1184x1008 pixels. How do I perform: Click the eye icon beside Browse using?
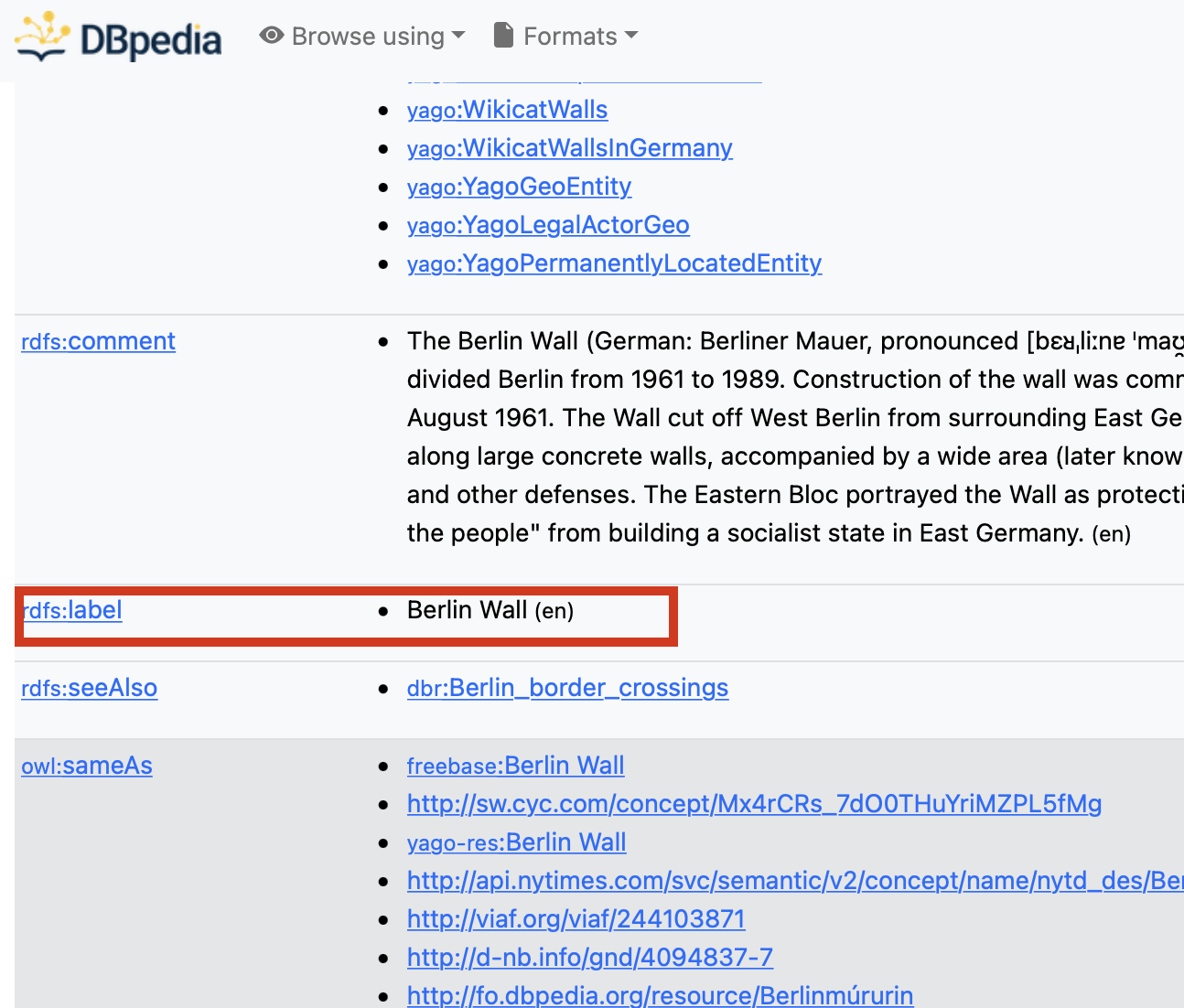272,36
